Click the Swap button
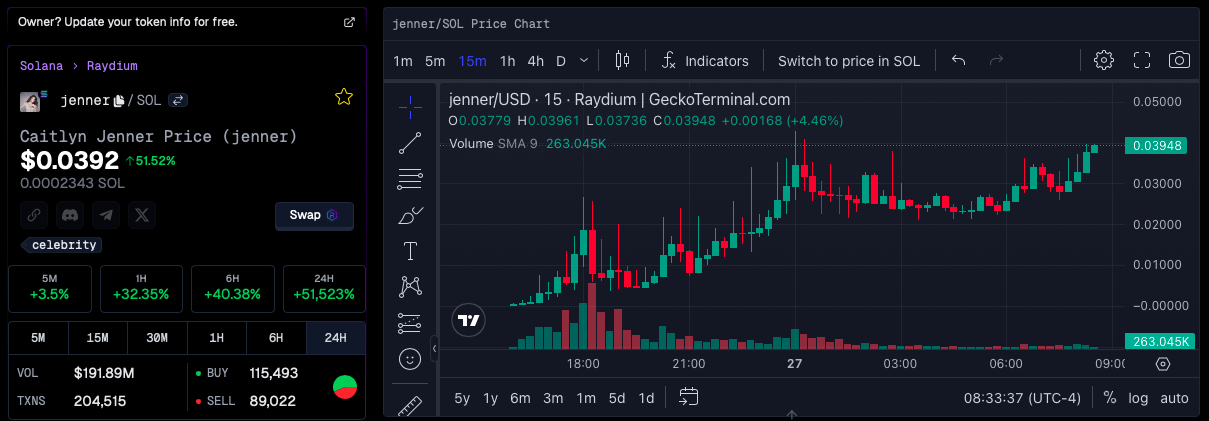Viewport: 1209px width, 421px height. pyautogui.click(x=314, y=215)
